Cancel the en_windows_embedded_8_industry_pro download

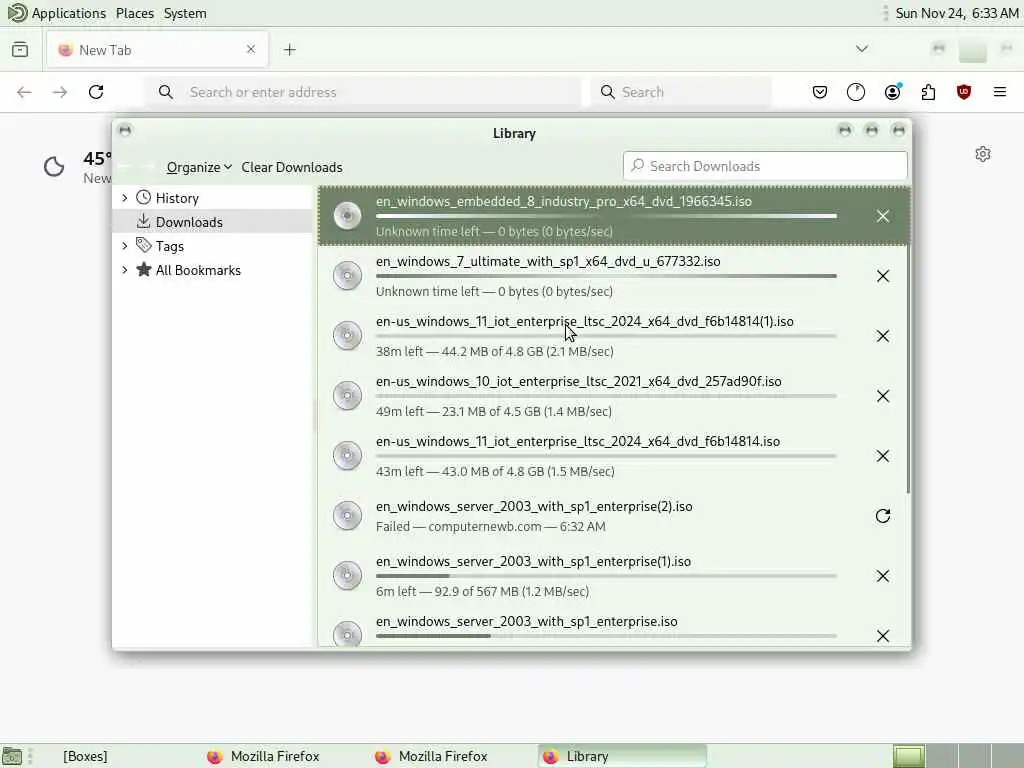pyautogui.click(x=882, y=216)
